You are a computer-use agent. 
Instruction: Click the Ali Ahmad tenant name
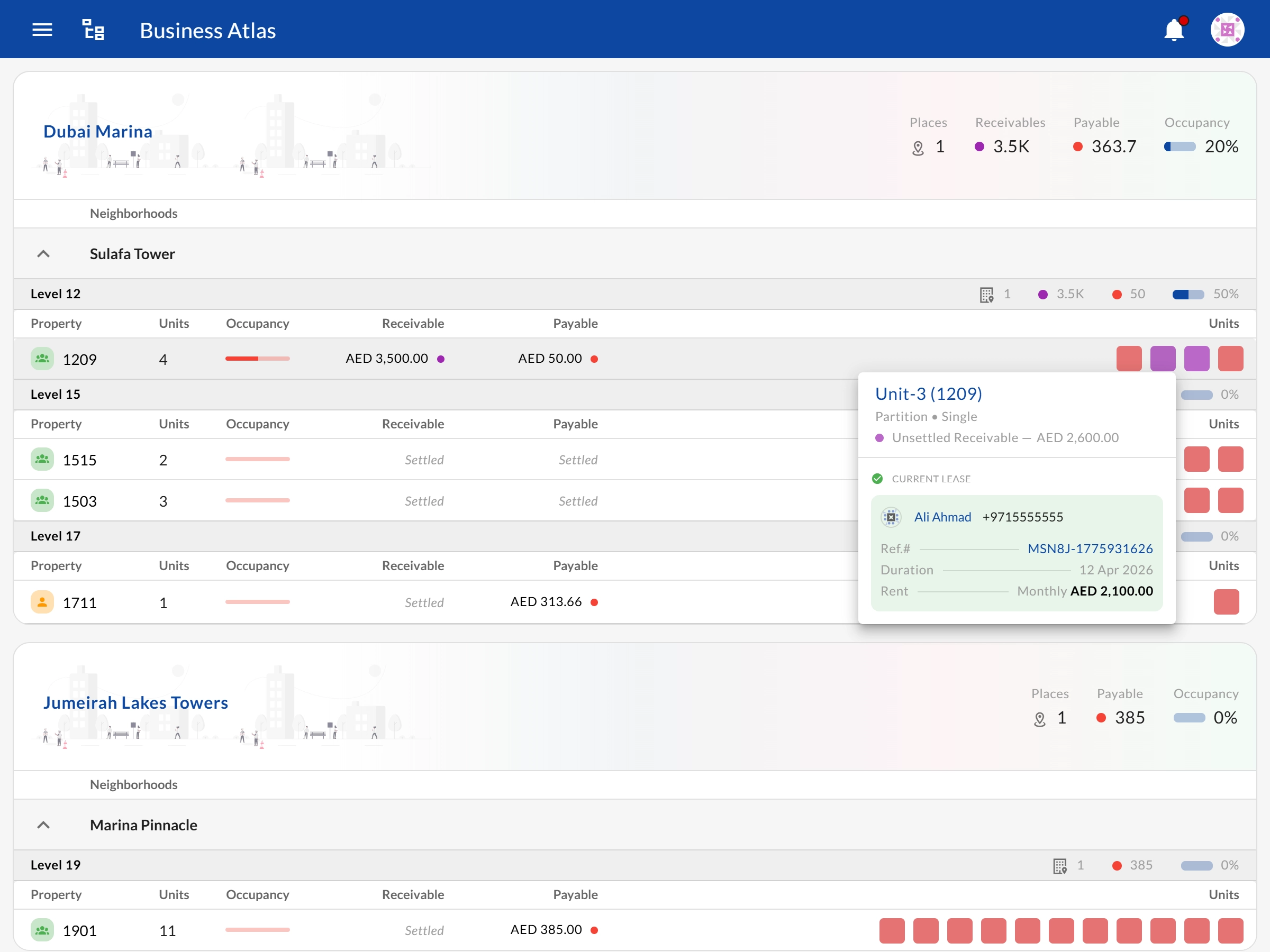click(942, 517)
